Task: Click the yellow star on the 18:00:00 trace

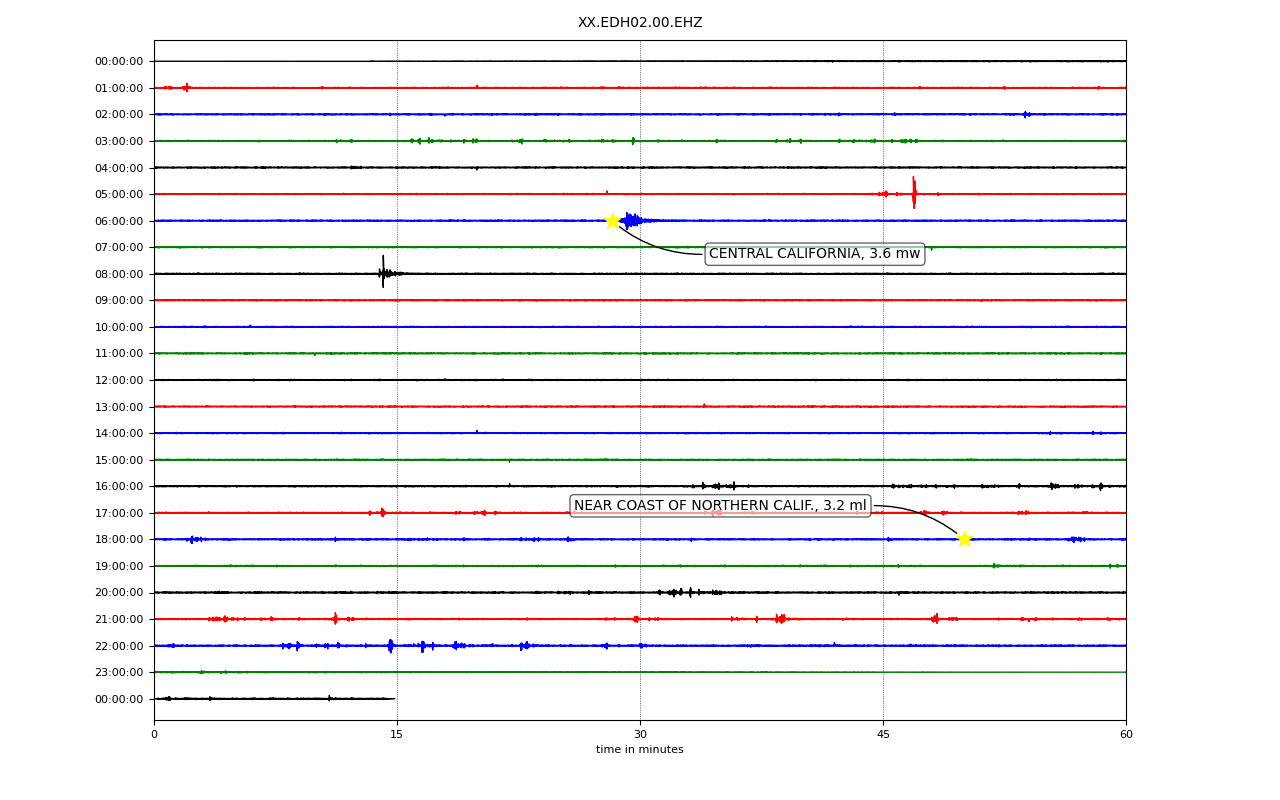Action: point(964,539)
